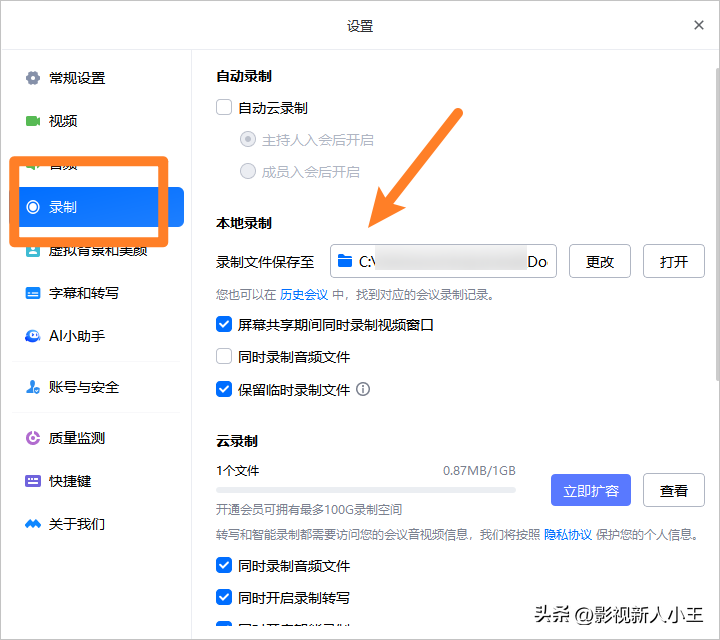Select 主持人入会后开启 radio option

(x=248, y=139)
